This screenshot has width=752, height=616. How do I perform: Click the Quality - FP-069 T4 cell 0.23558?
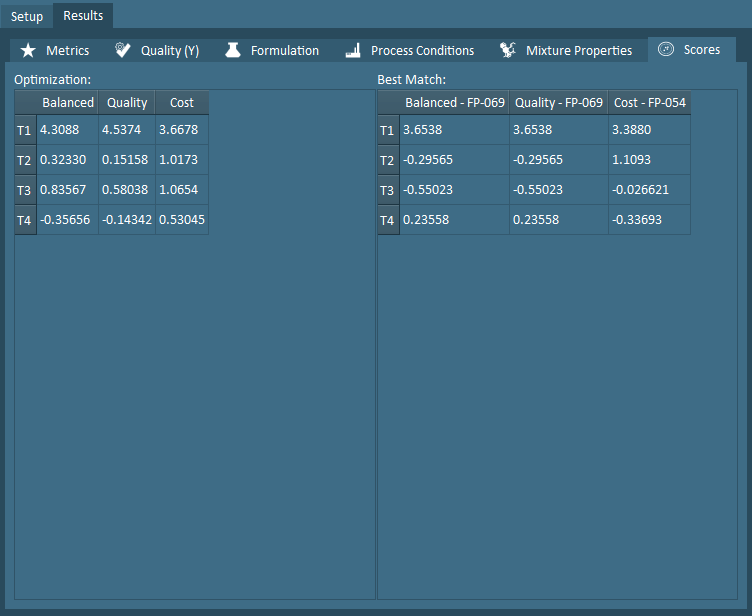tap(559, 220)
